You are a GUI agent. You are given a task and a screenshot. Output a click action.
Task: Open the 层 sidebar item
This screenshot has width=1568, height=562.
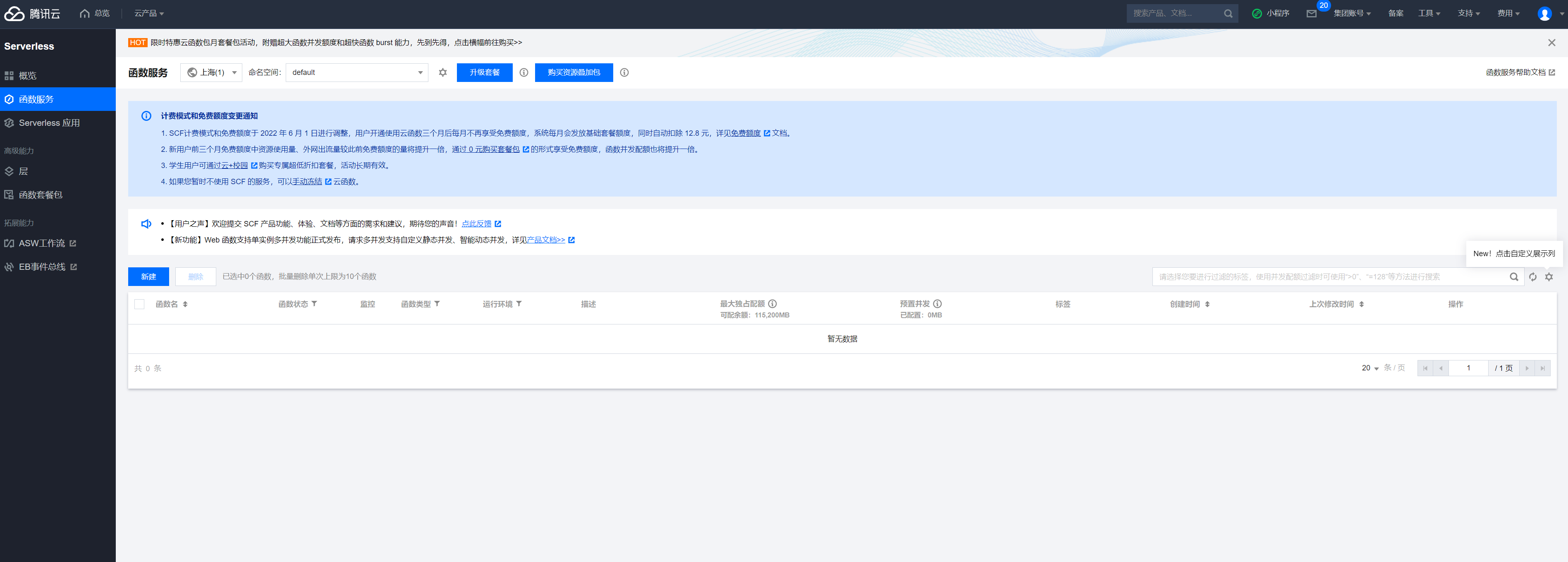pos(58,172)
